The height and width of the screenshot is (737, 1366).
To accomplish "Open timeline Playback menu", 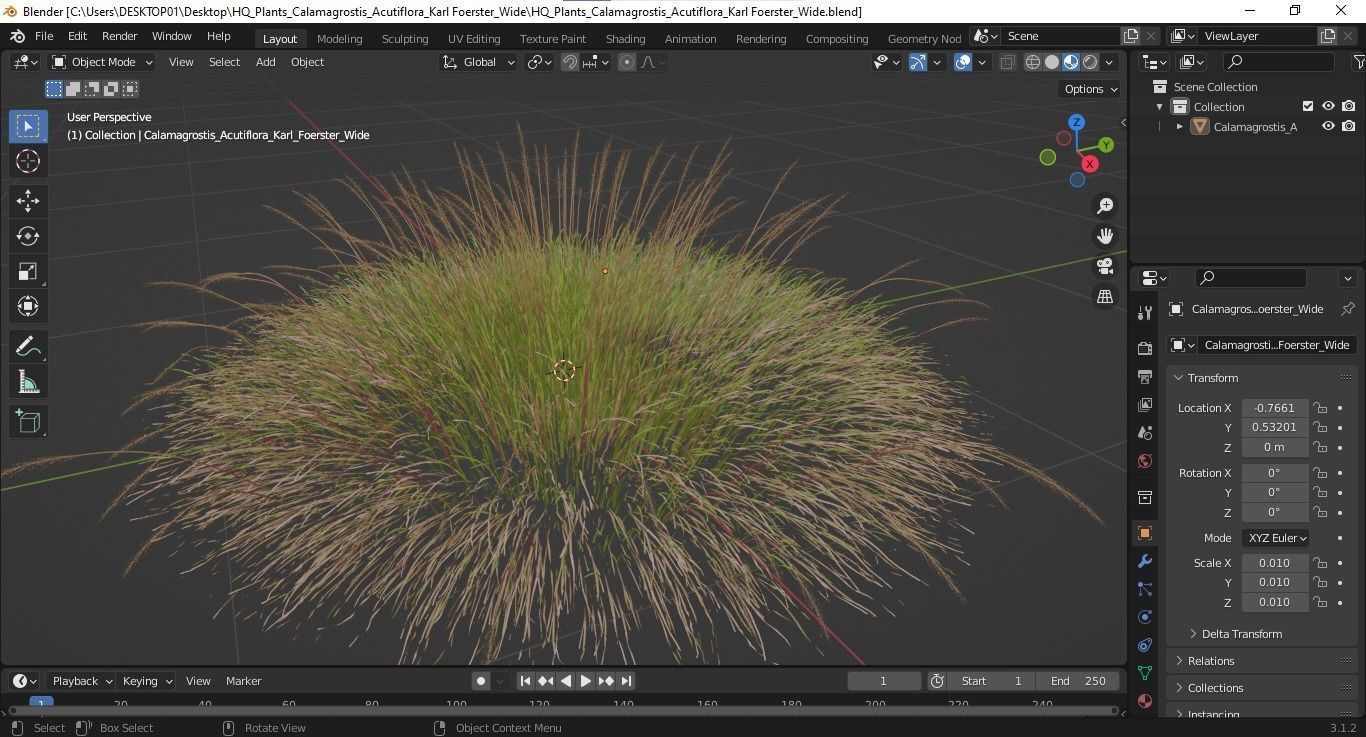I will pyautogui.click(x=81, y=681).
